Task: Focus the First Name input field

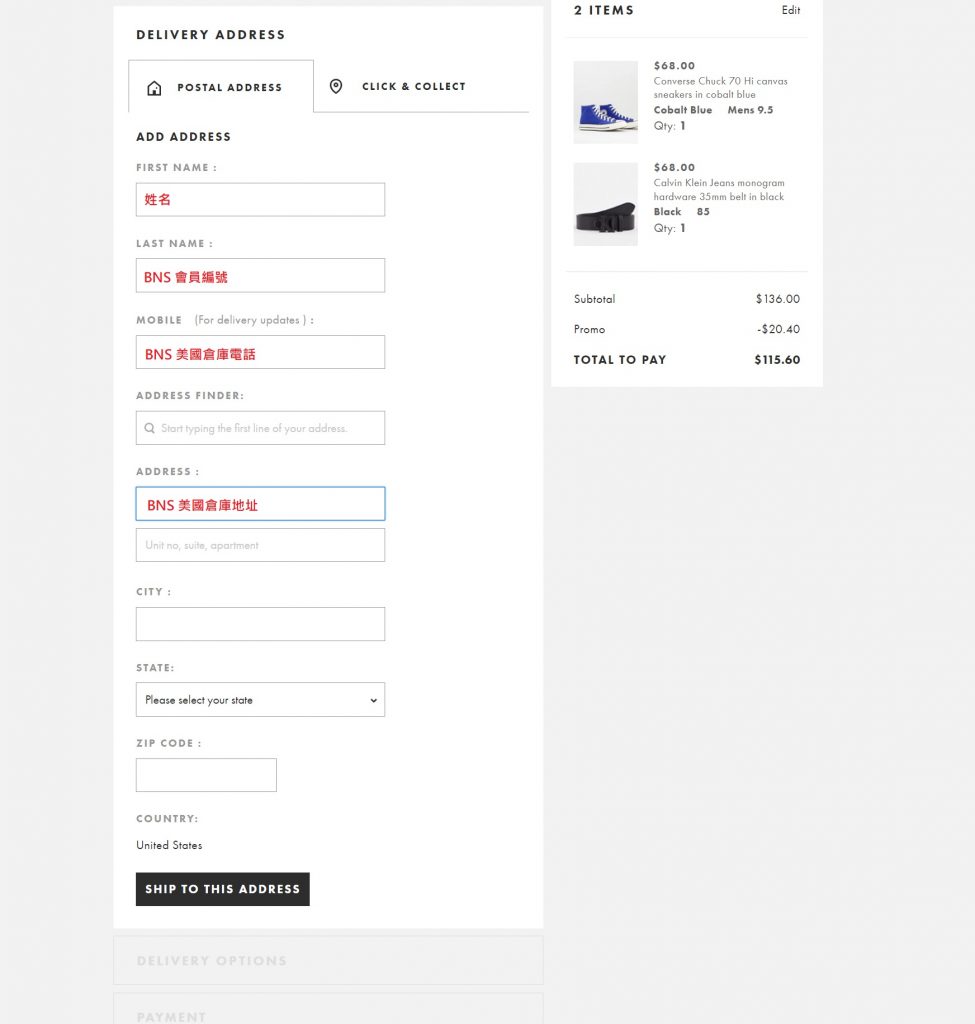Action: 260,200
